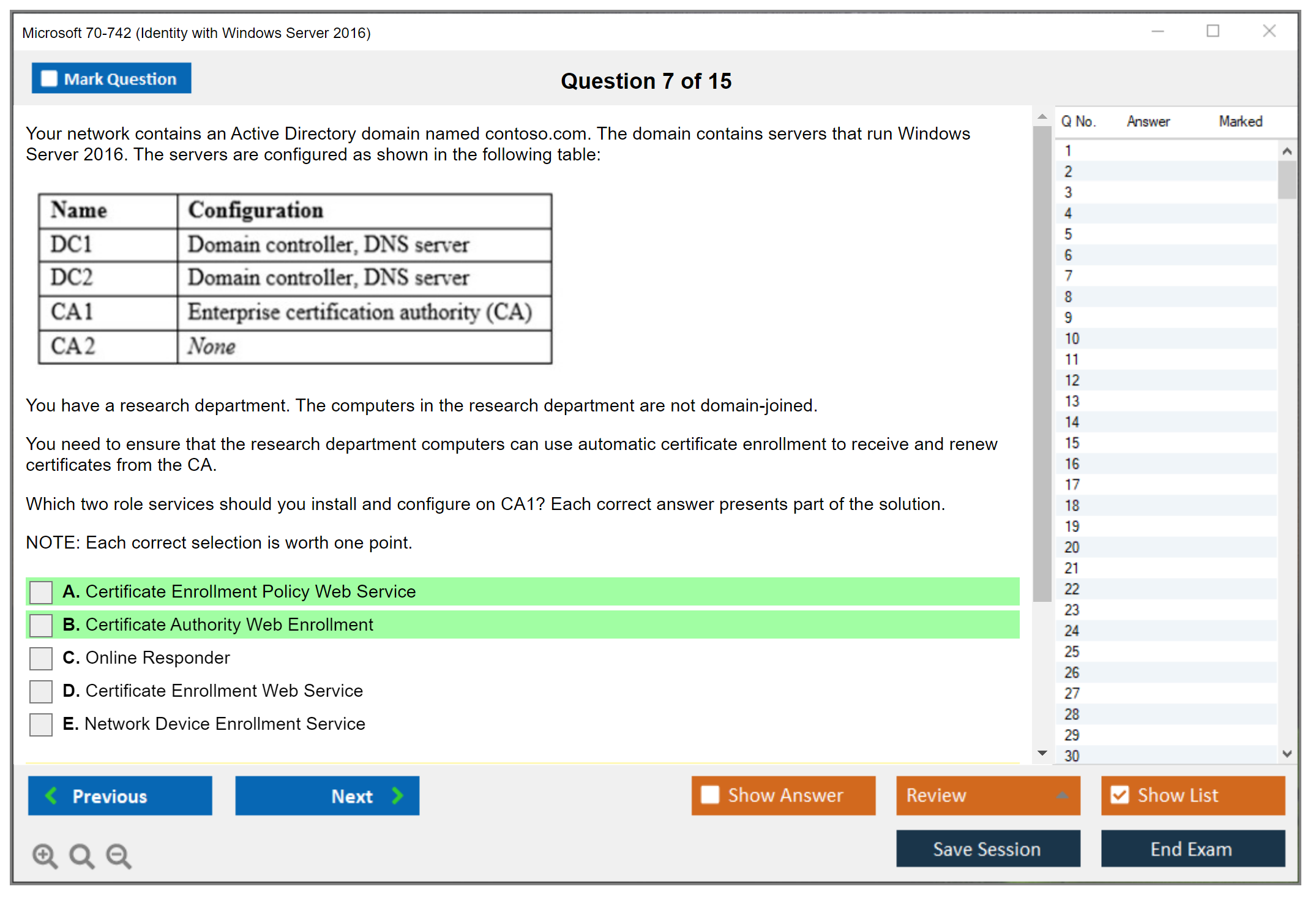Click the reset zoom magnifier icon

click(x=81, y=855)
